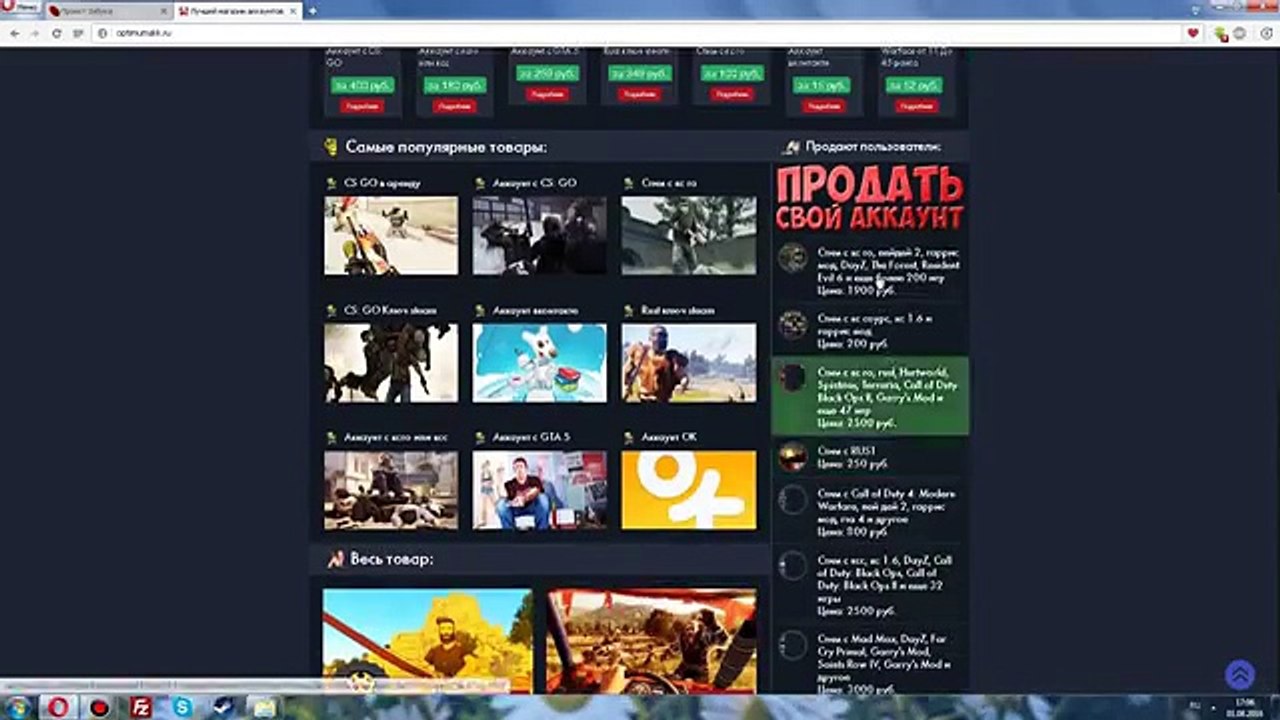Click the FileZilla icon in the taskbar

(141, 707)
